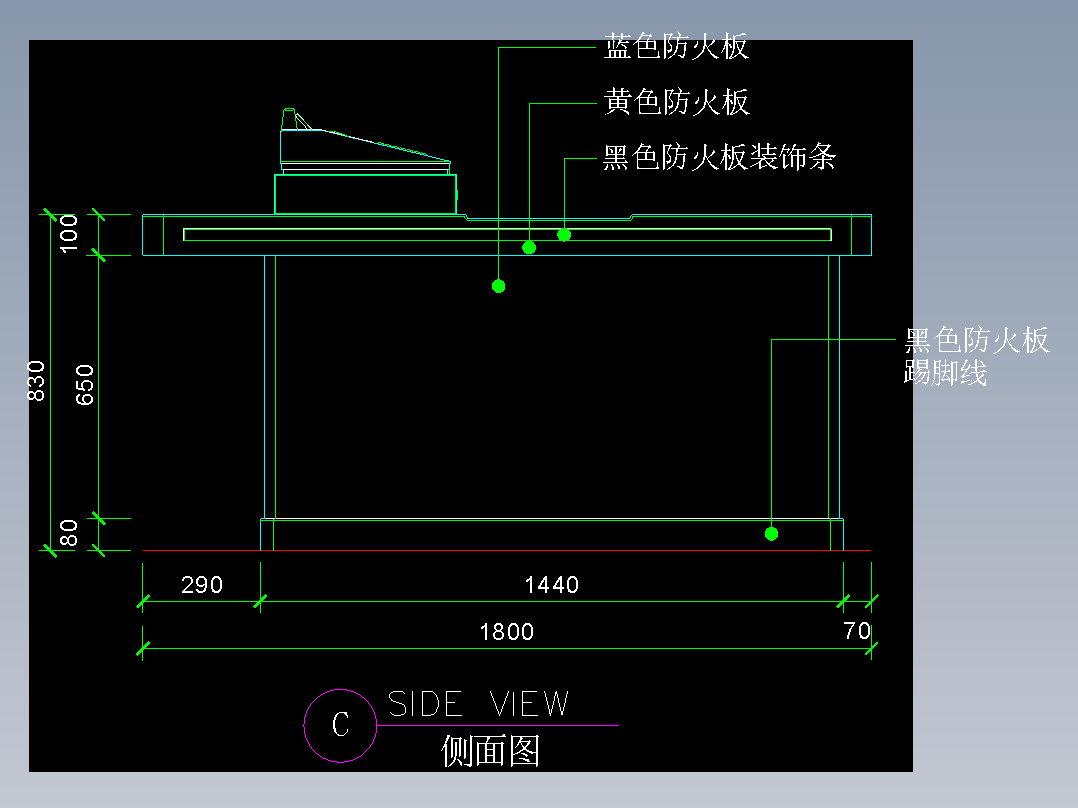Viewport: 1078px width, 808px height.
Task: Click the cash register drawing on counter
Action: click(366, 161)
